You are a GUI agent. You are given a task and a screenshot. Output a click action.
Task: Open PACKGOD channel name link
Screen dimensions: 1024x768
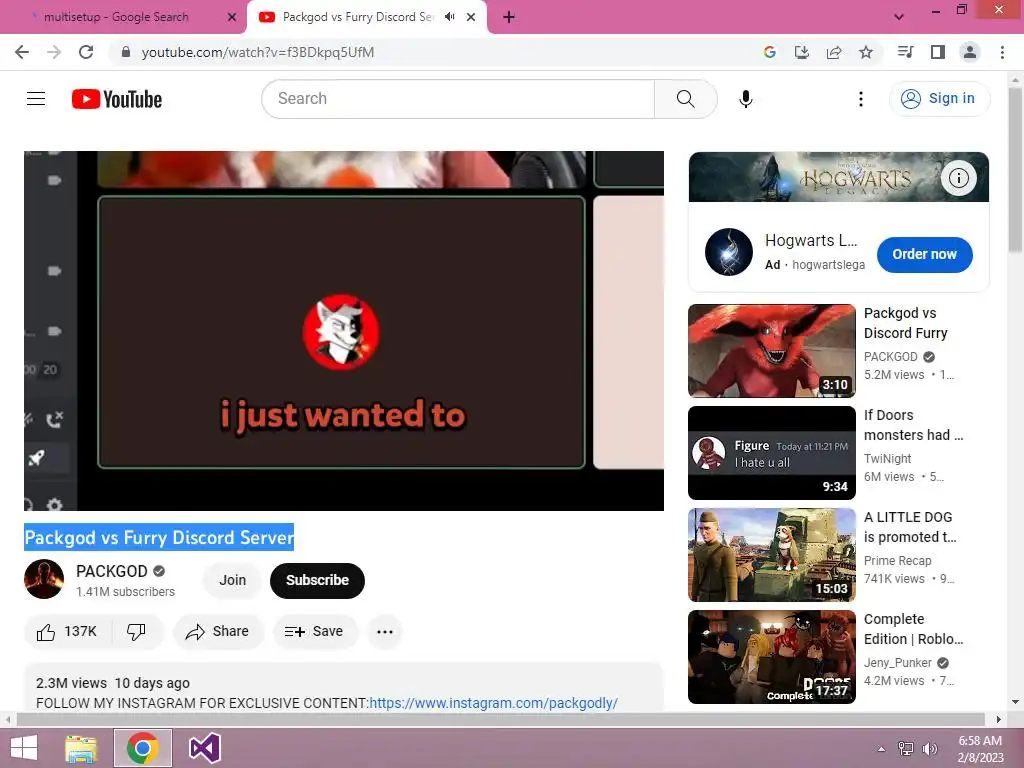tap(112, 571)
